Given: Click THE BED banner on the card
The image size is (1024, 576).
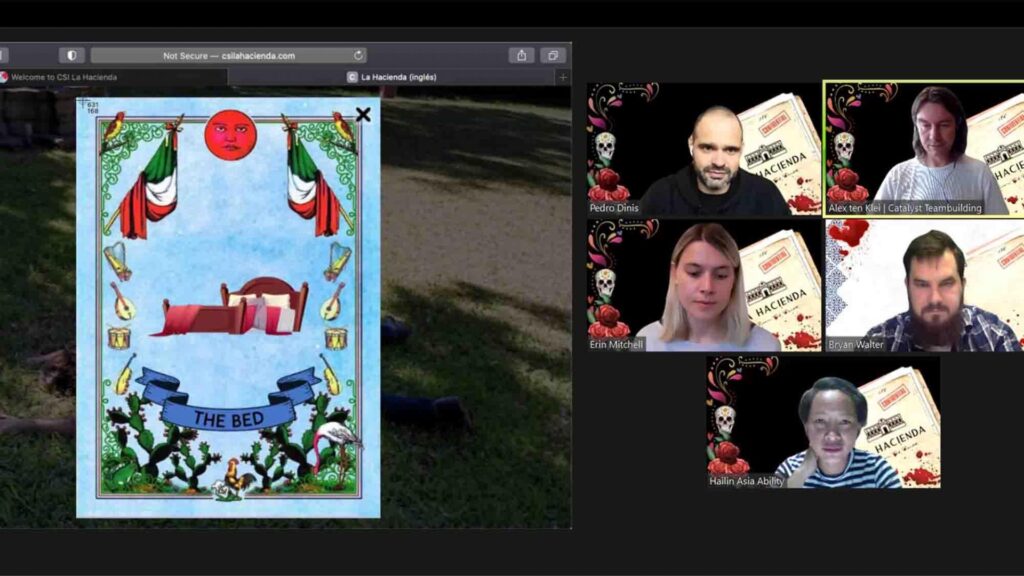Looking at the screenshot, I should point(229,418).
